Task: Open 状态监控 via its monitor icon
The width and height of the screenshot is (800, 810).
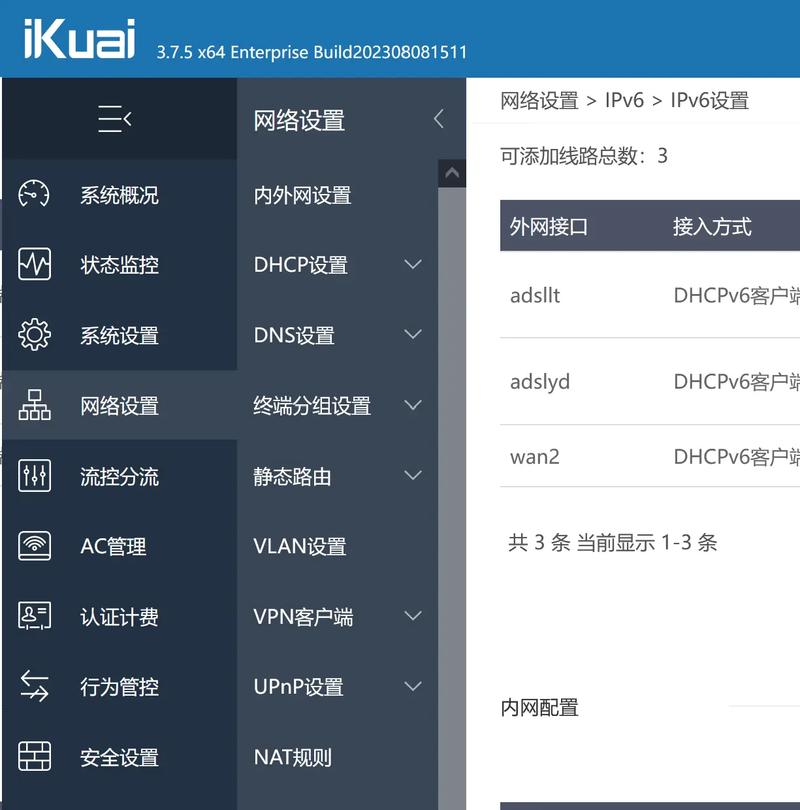Action: point(34,265)
